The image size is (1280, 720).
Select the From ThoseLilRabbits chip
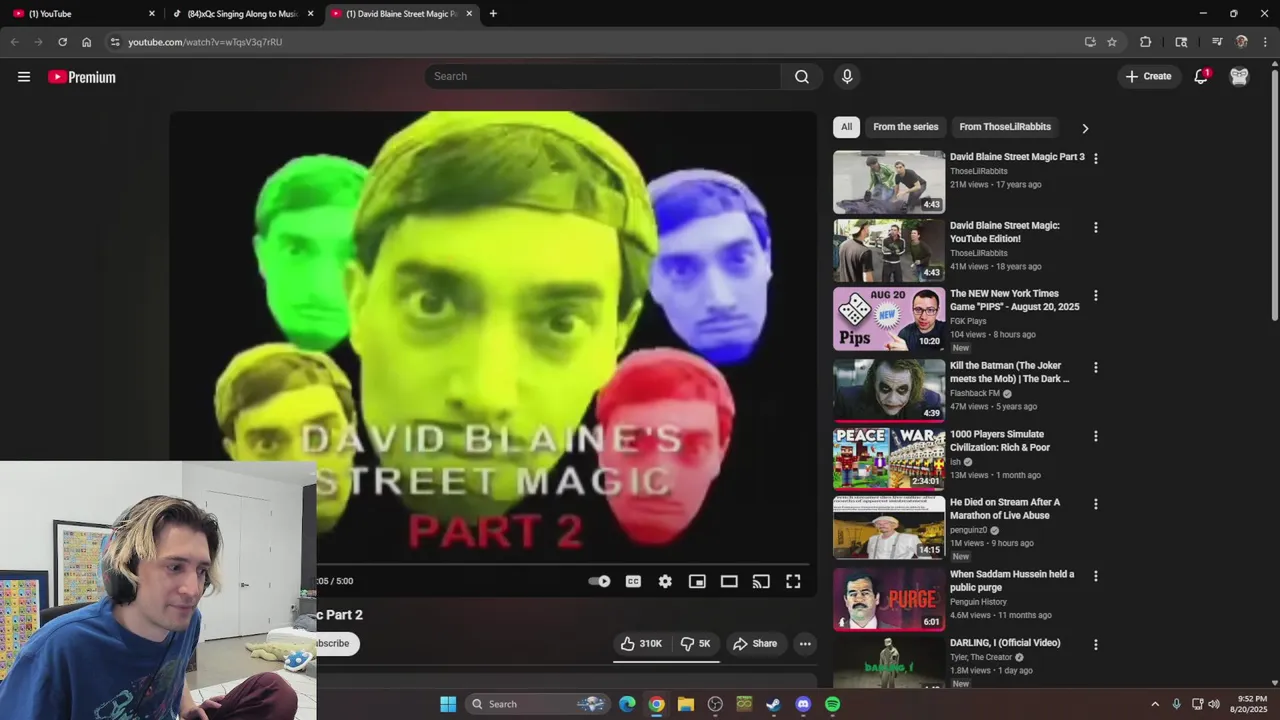tap(1005, 127)
